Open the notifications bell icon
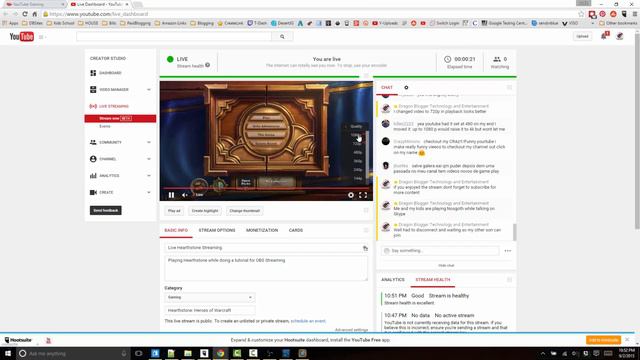 click(604, 36)
